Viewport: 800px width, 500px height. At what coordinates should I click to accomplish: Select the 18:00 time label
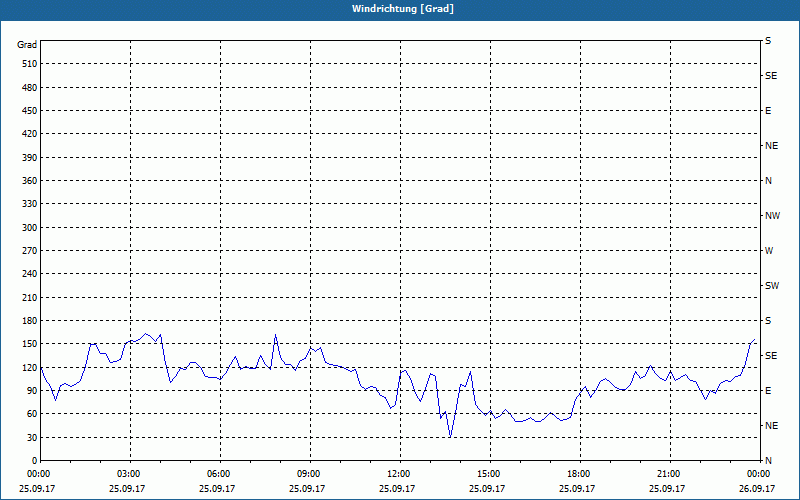(x=580, y=474)
